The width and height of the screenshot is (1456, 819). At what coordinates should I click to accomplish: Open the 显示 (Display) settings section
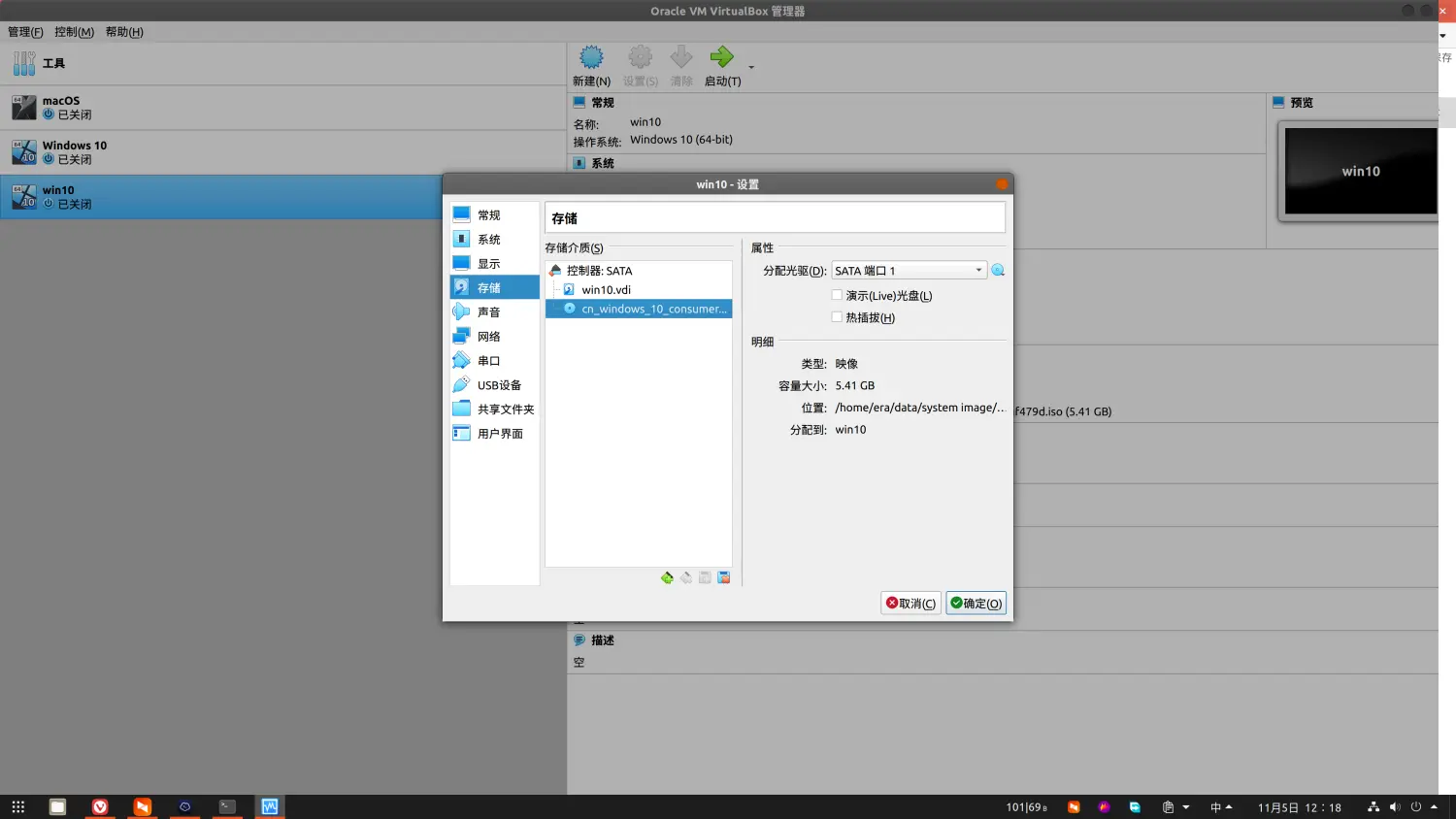pyautogui.click(x=488, y=264)
